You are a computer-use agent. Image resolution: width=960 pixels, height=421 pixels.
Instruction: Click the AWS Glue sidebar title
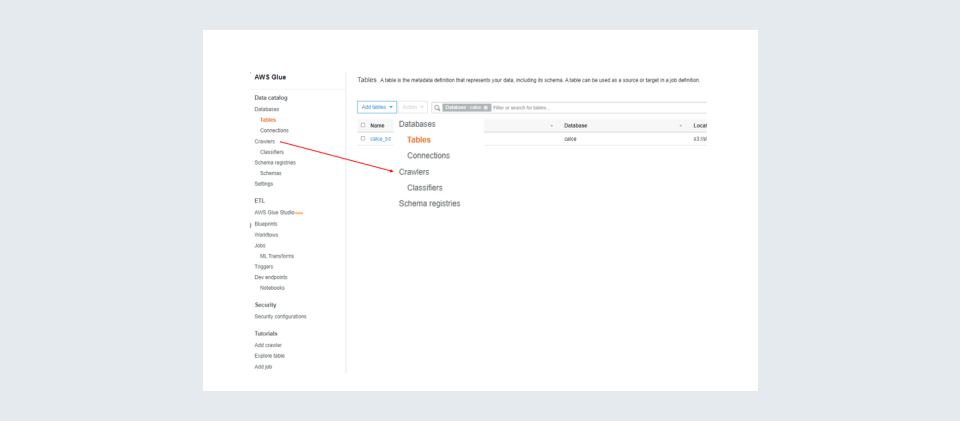270,77
